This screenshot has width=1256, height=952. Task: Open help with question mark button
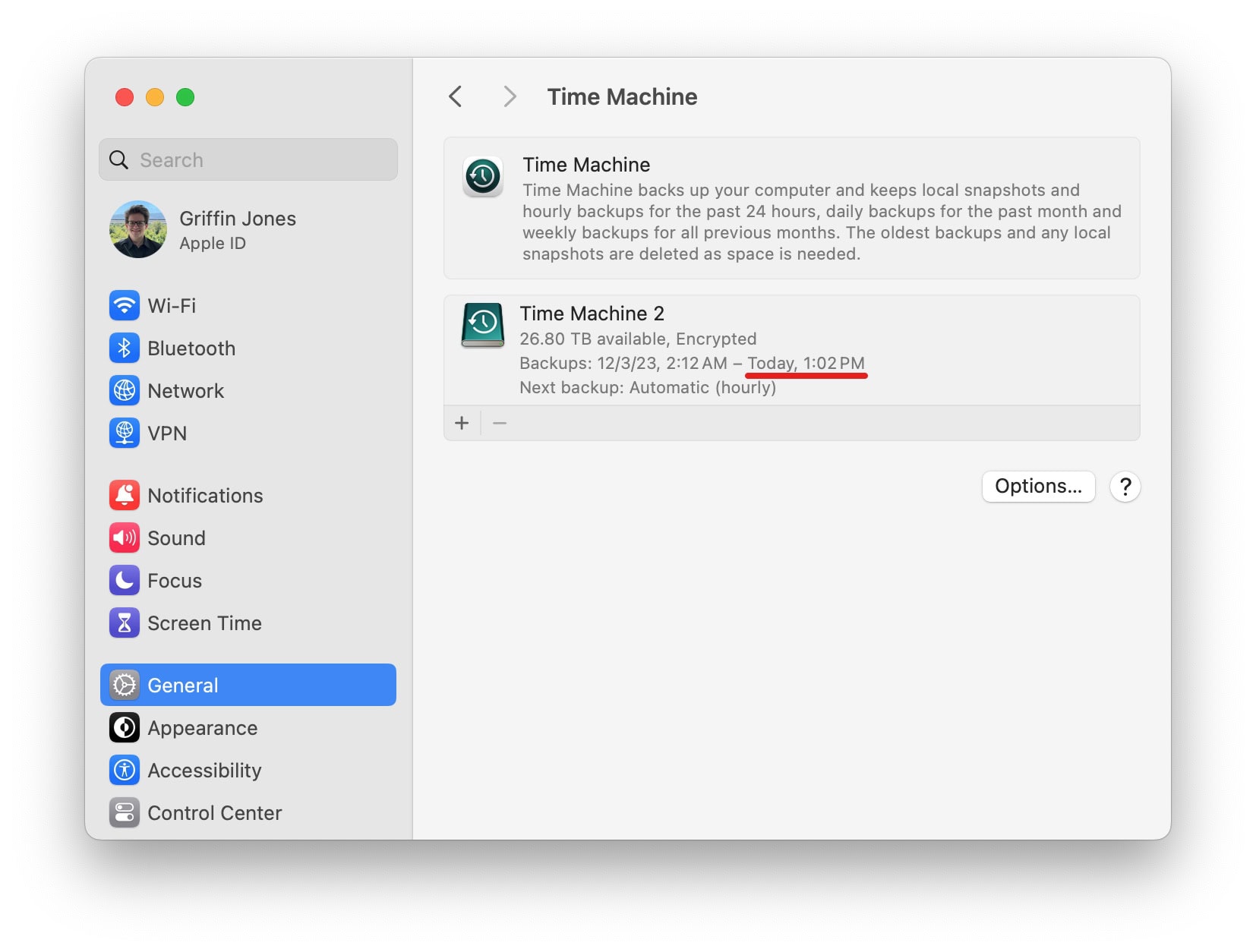(1125, 487)
